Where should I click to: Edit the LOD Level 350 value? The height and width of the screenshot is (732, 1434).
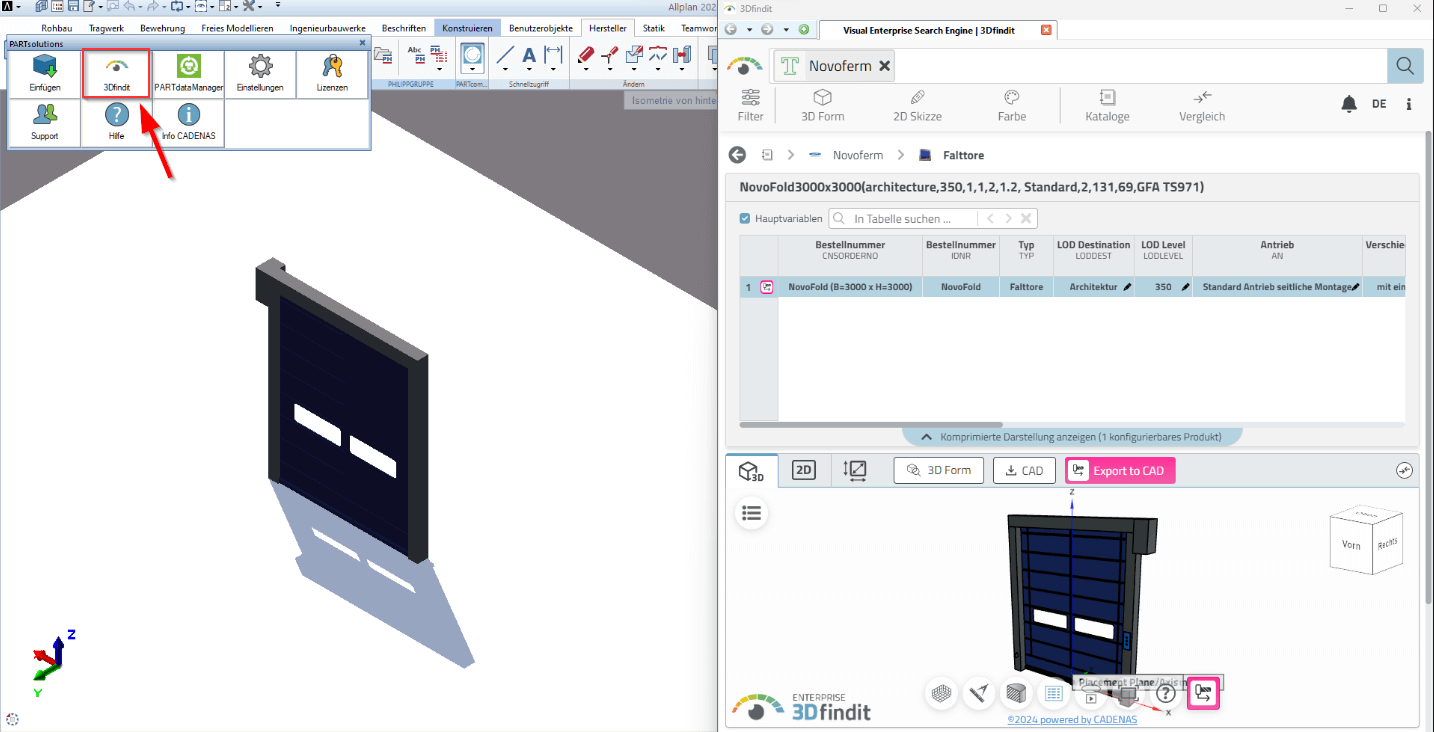tap(1186, 287)
